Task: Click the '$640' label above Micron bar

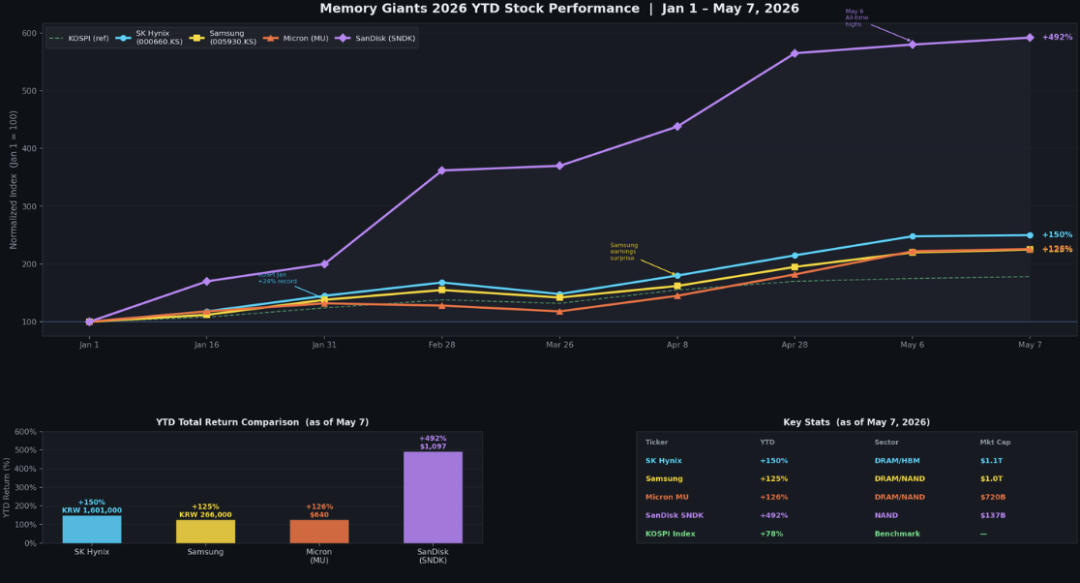Action: [x=319, y=515]
